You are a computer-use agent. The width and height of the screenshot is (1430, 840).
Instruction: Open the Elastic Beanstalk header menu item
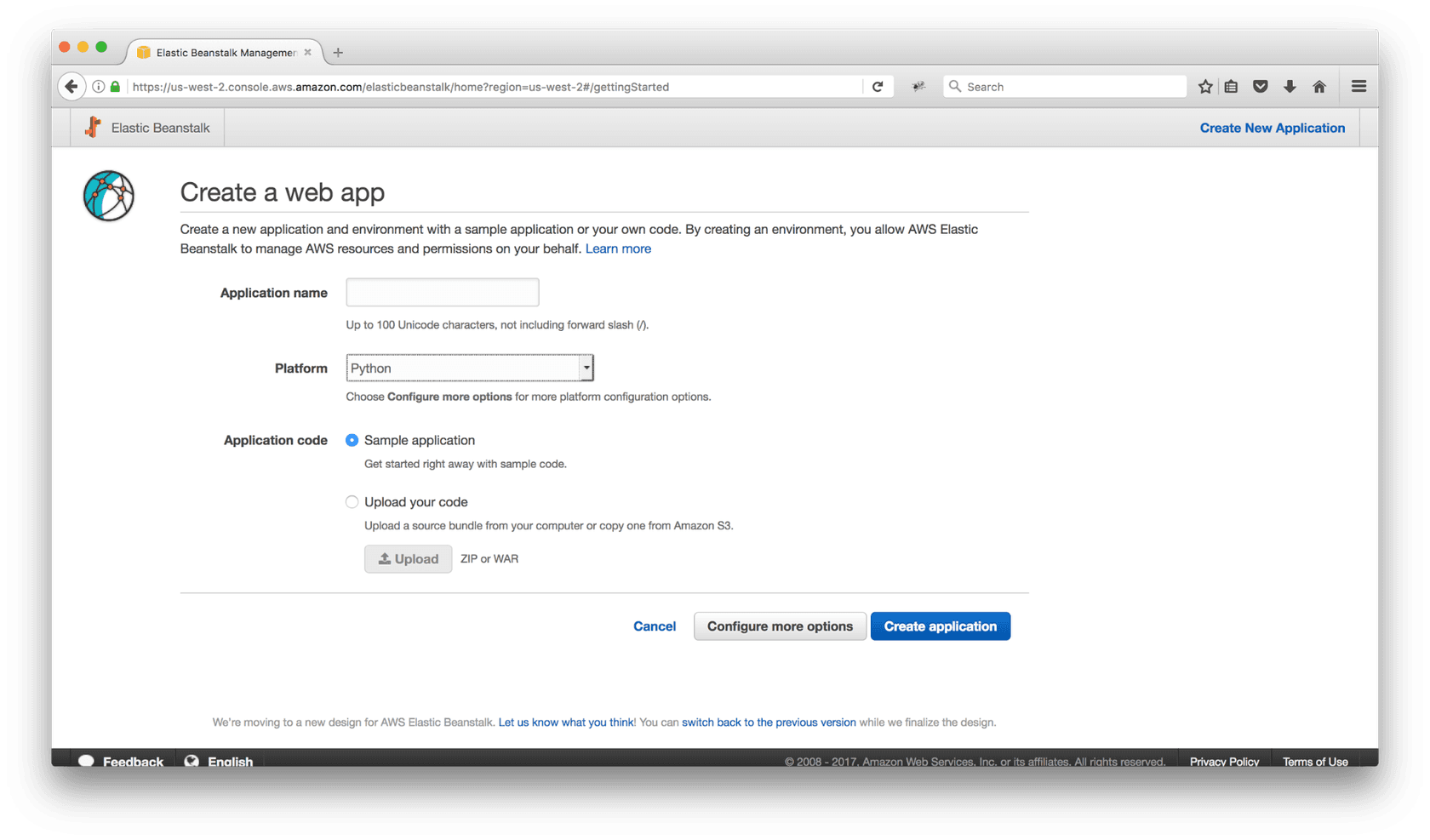click(x=147, y=128)
